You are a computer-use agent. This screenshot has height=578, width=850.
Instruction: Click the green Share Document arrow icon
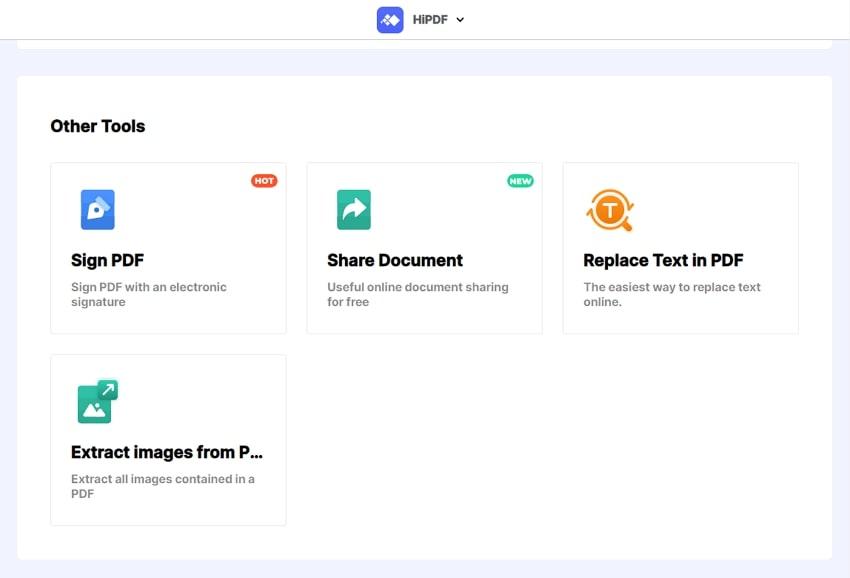[x=354, y=210]
